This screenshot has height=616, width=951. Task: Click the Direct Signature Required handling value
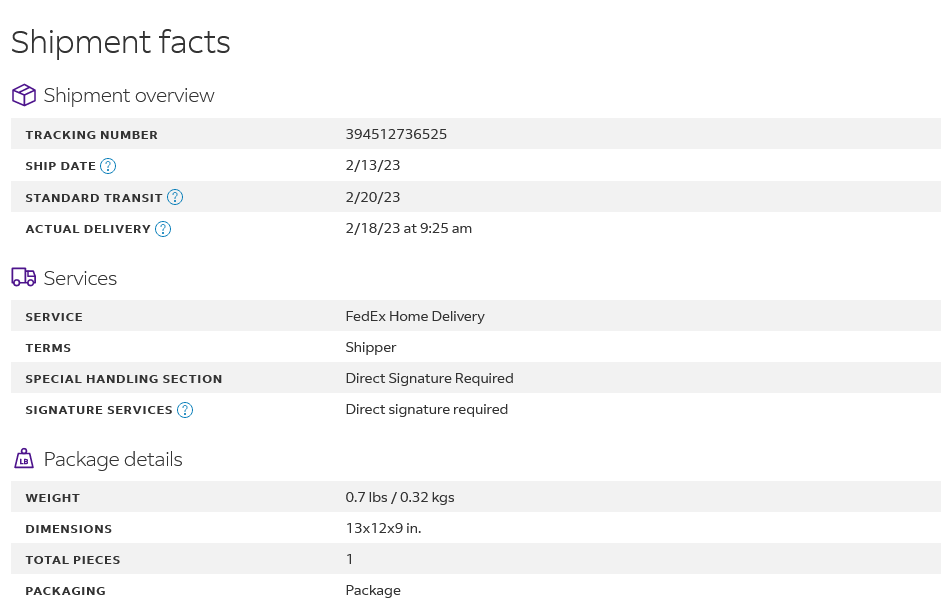point(429,378)
